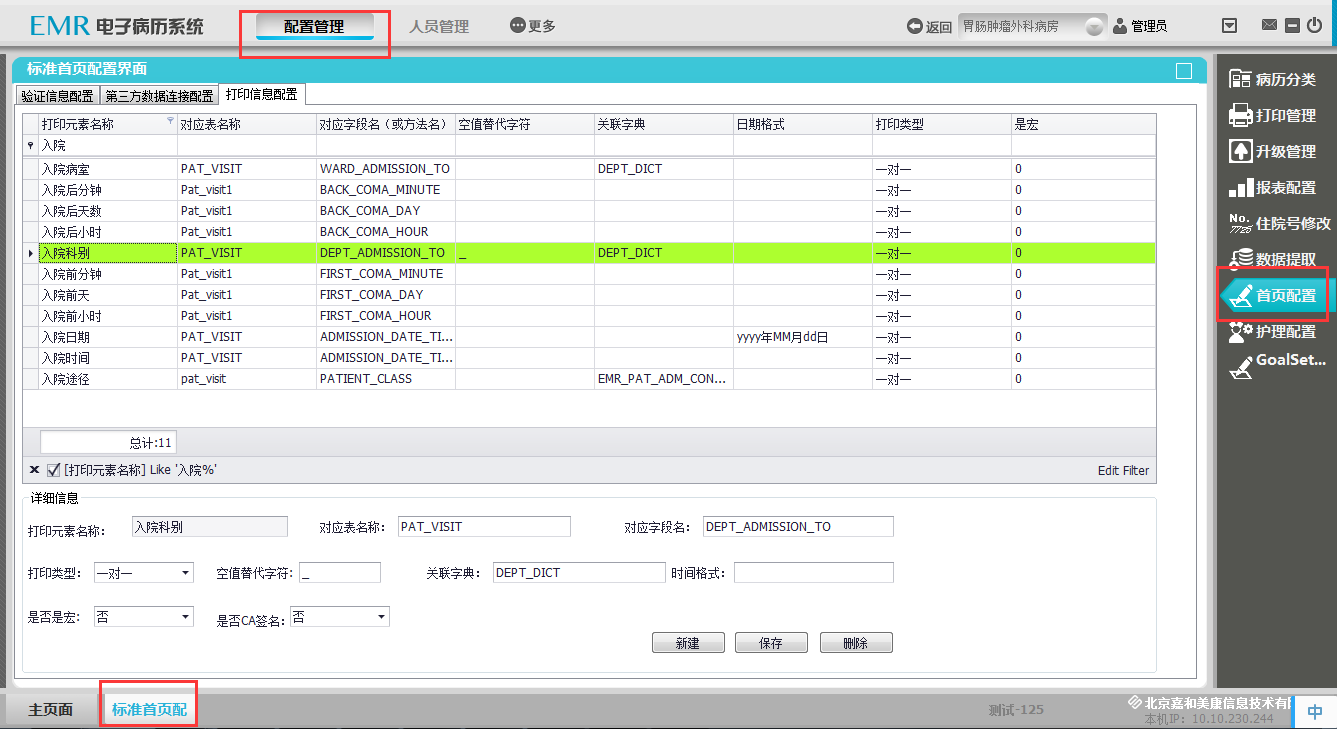Image resolution: width=1337 pixels, height=729 pixels.
Task: Select the 打印信息配置 tab
Action: [262, 94]
